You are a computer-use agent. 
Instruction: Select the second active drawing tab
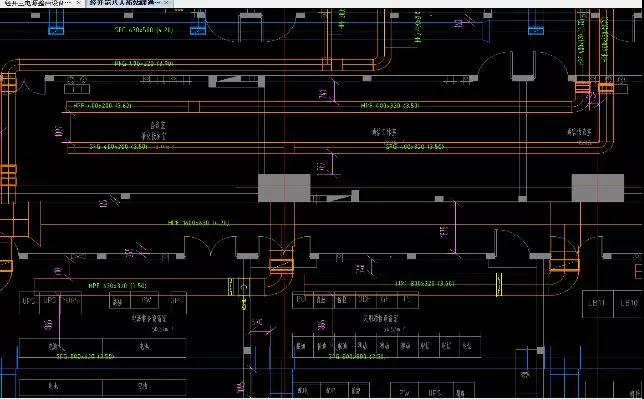tap(124, 3)
